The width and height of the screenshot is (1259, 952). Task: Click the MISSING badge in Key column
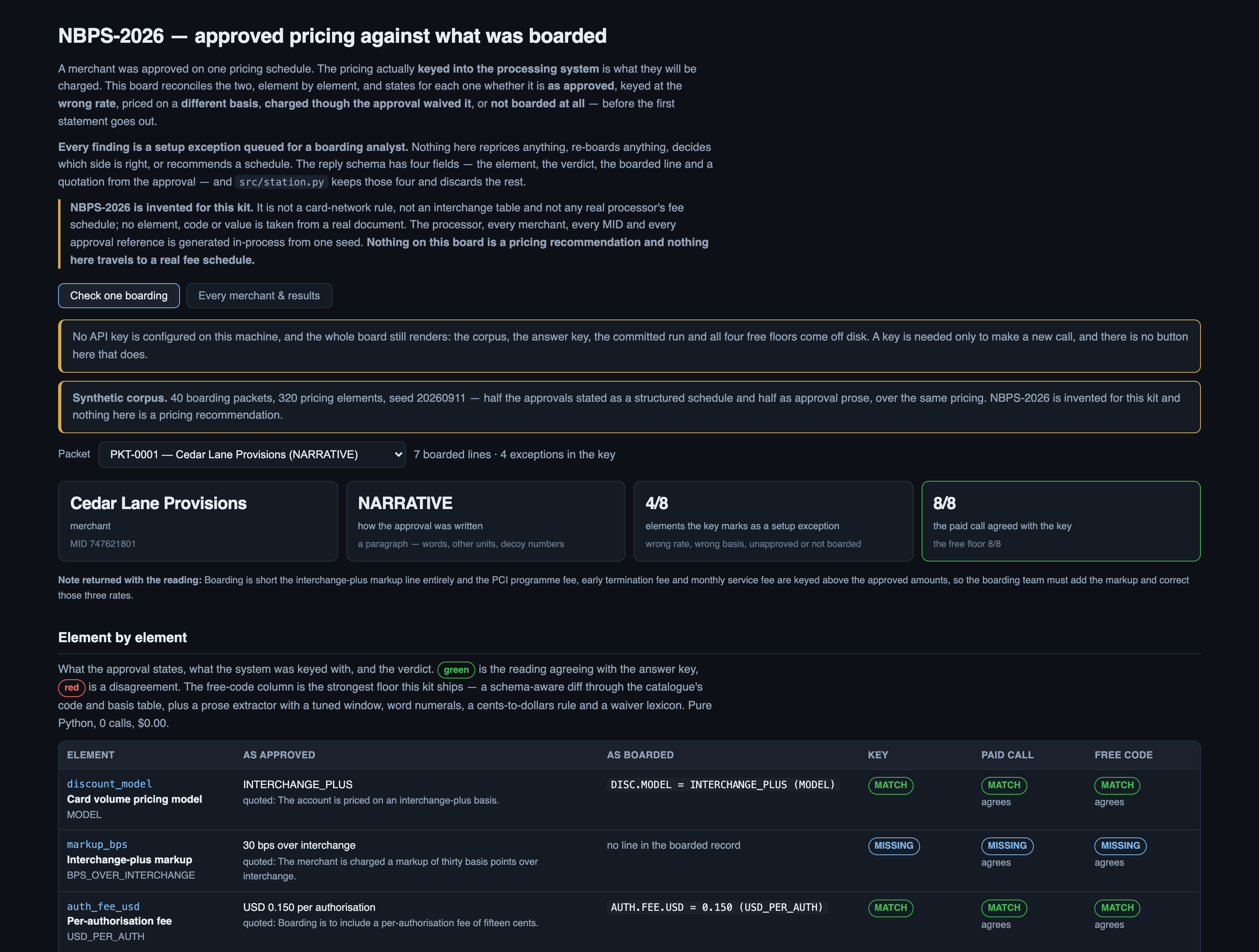[893, 846]
